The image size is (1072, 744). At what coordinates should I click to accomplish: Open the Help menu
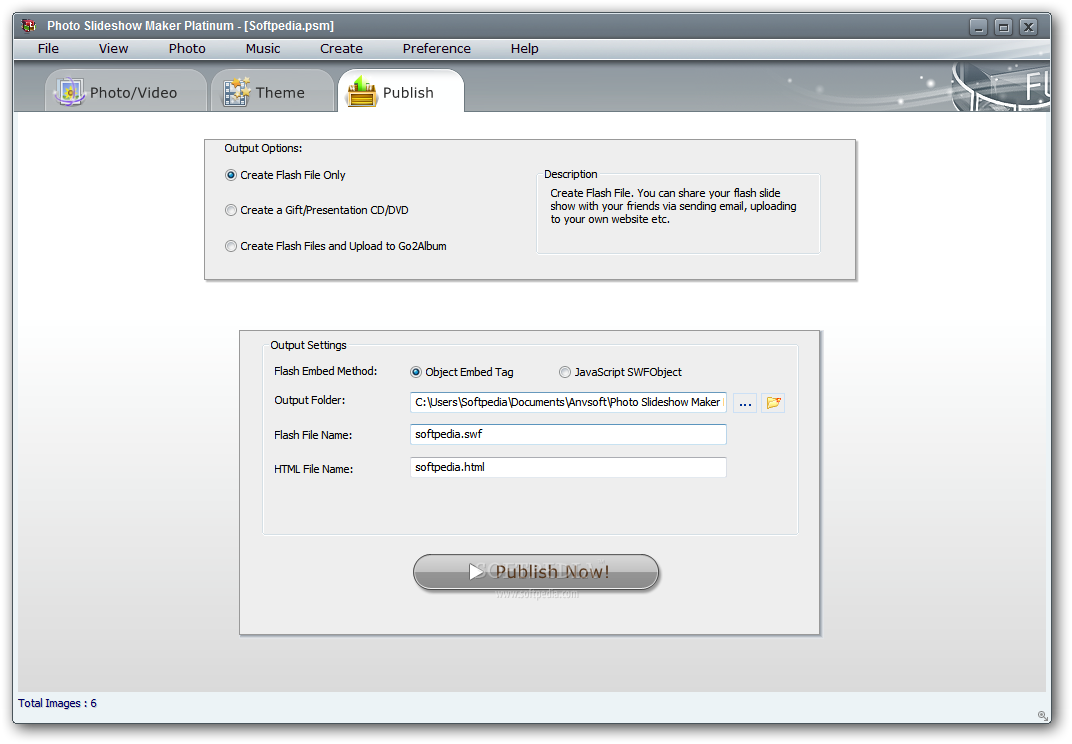pos(524,49)
